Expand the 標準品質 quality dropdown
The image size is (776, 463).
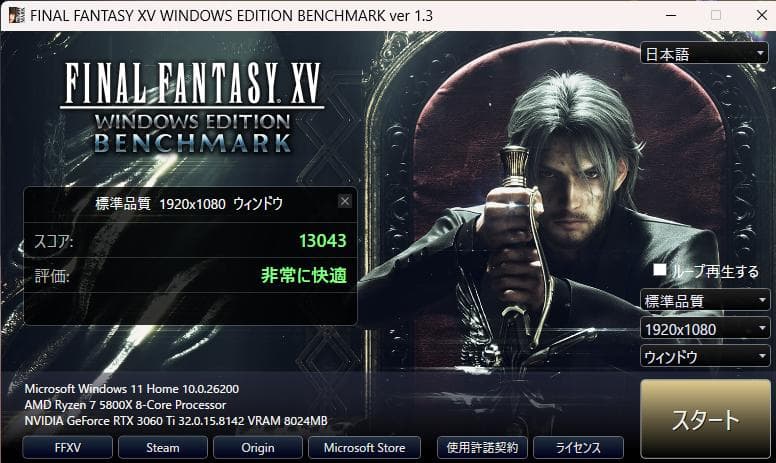pos(705,300)
